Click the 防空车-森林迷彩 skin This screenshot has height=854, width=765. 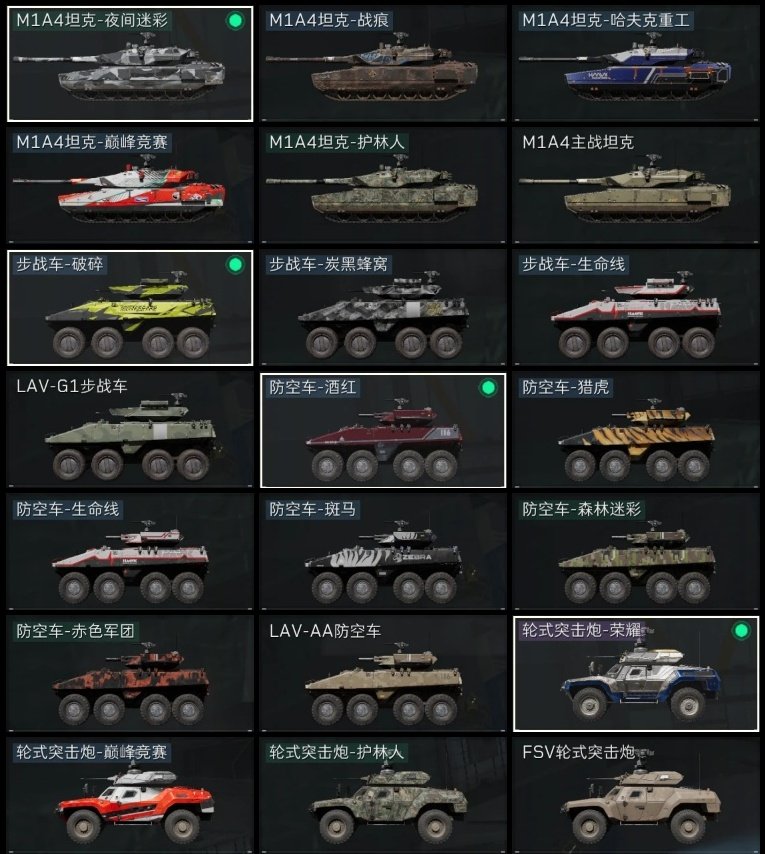tap(635, 552)
